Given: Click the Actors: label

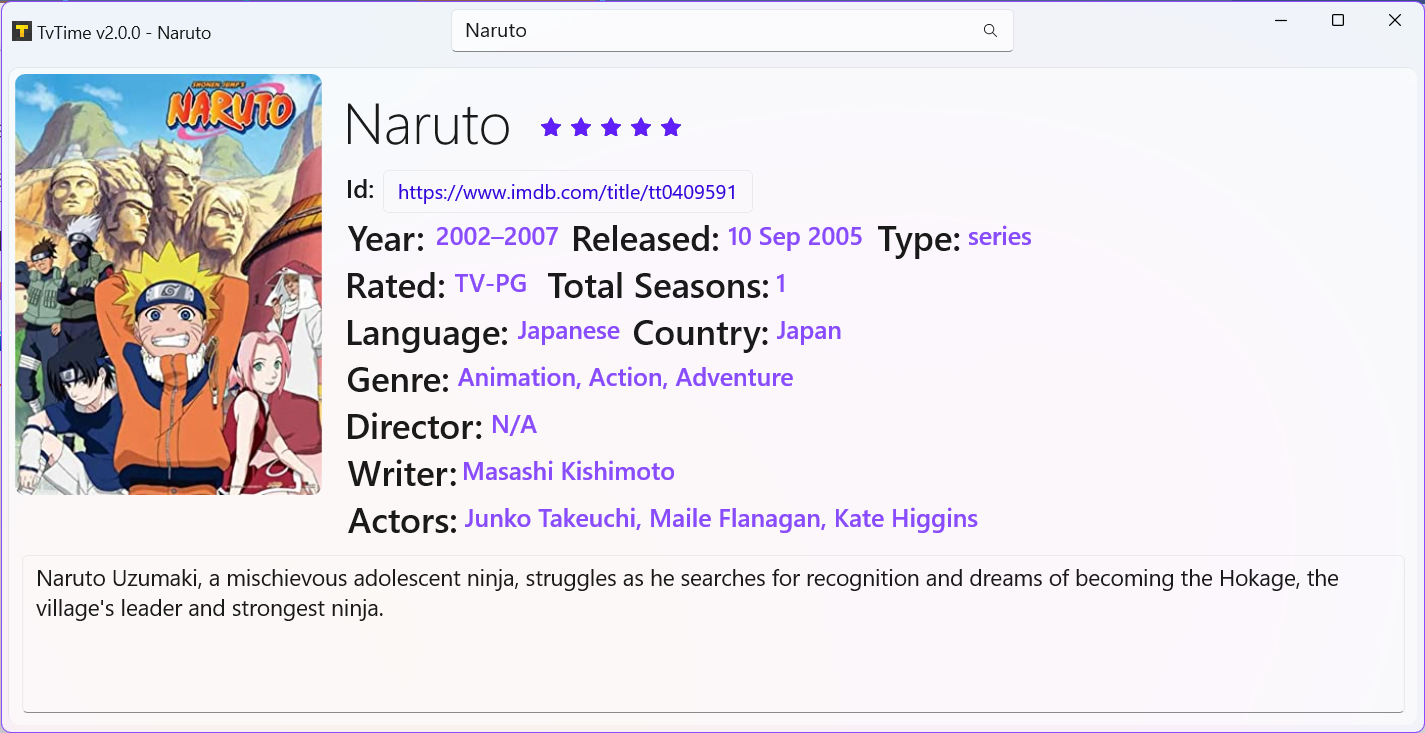Looking at the screenshot, I should (402, 522).
